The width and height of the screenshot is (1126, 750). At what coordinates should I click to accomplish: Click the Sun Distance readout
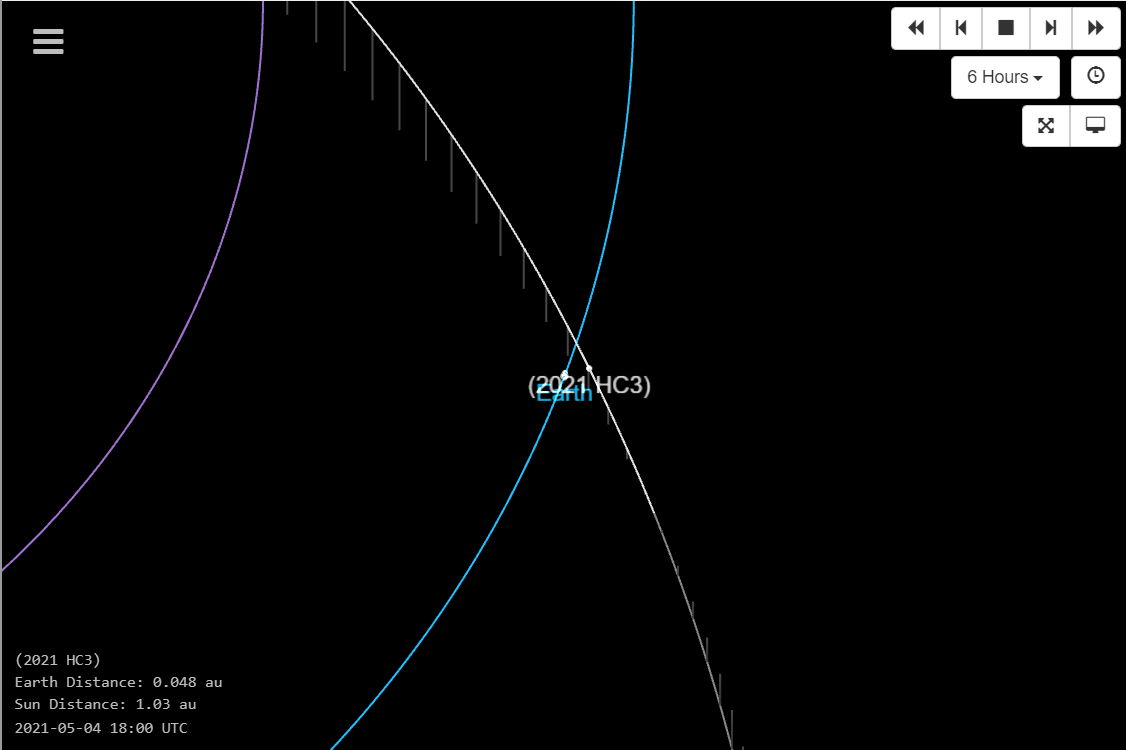[x=105, y=705]
